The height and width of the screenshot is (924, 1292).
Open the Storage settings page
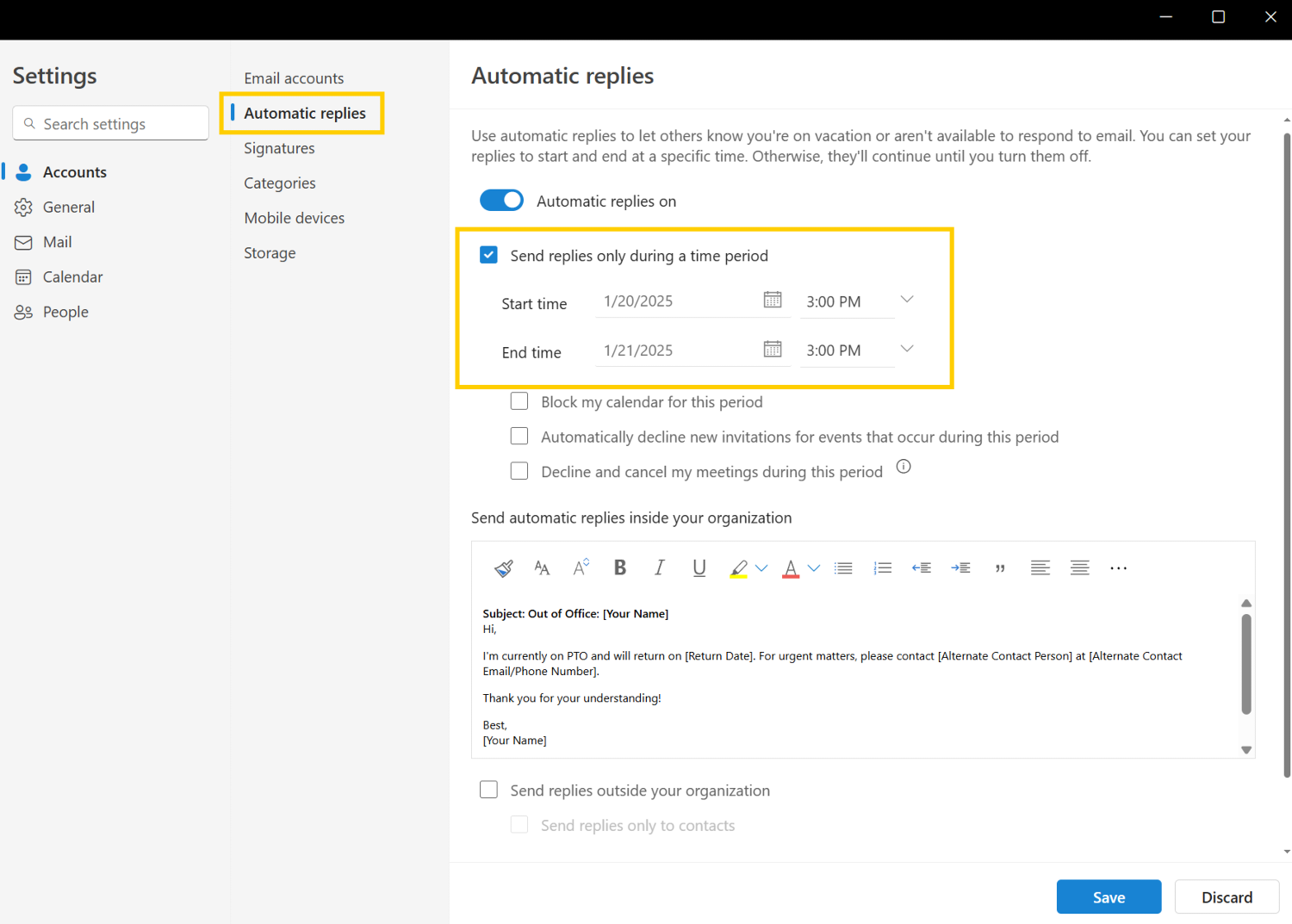coord(270,252)
